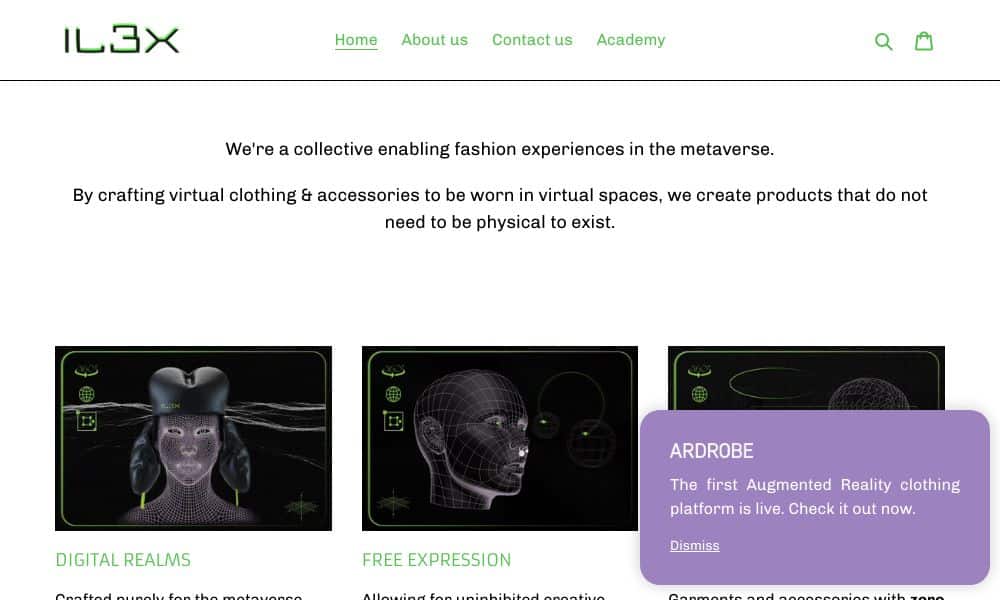
Task: Click the IL3X logo
Action: click(122, 40)
